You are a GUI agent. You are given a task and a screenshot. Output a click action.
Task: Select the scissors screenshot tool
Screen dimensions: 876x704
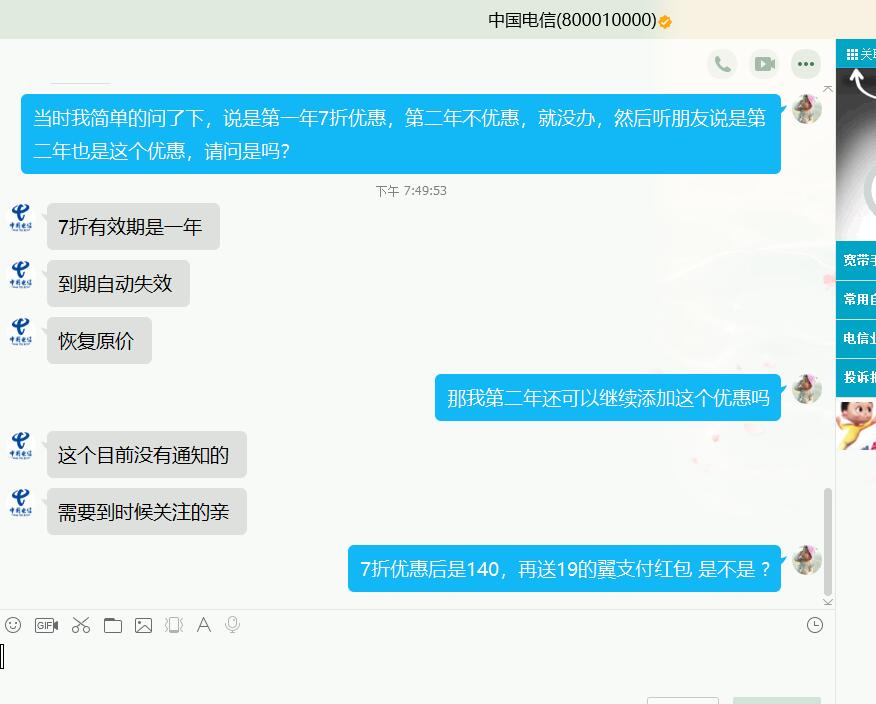[81, 625]
